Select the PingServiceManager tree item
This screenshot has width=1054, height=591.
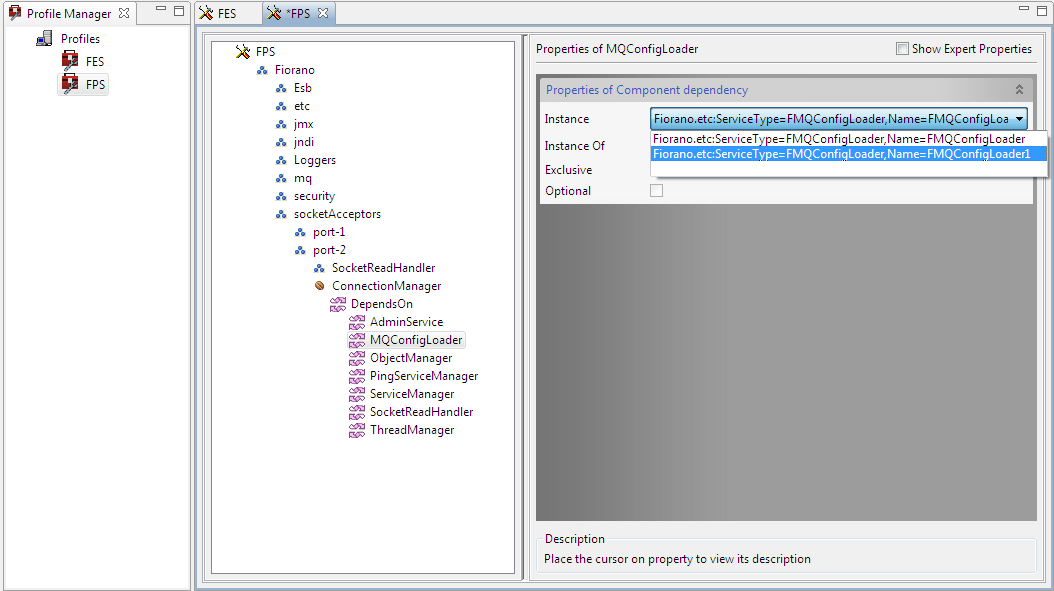pyautogui.click(x=423, y=376)
